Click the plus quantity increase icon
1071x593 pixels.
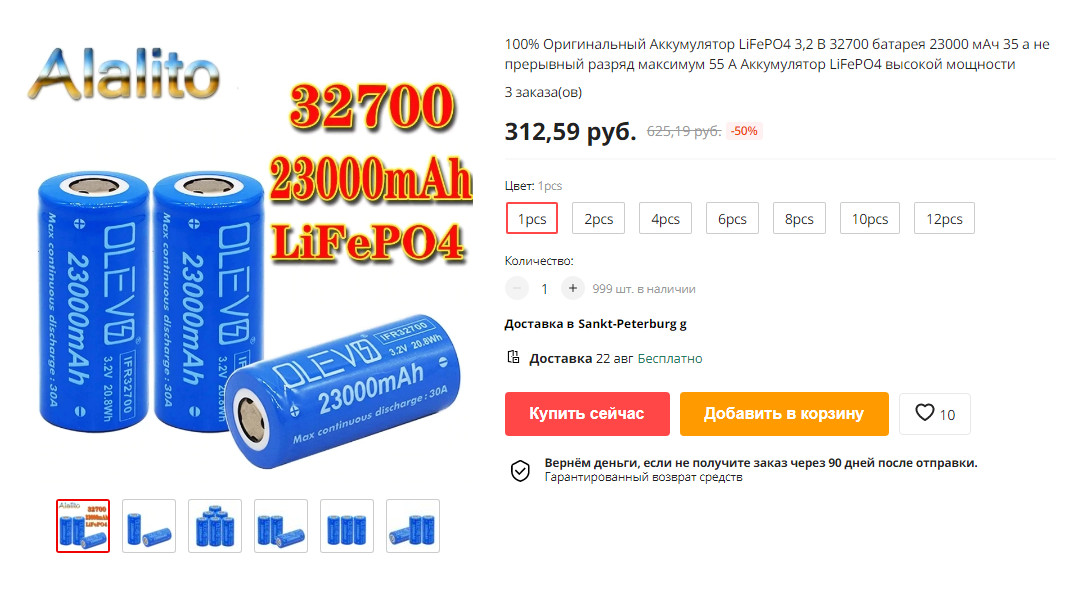click(572, 288)
